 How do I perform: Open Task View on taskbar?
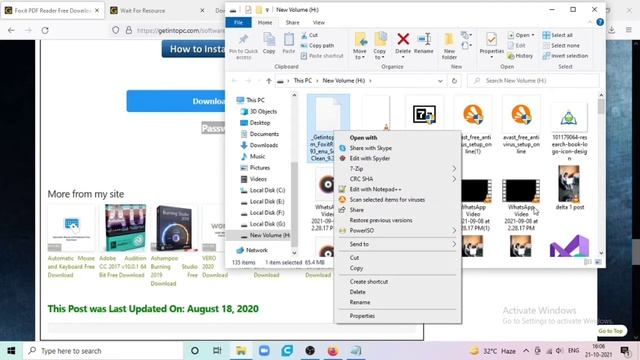(217, 351)
